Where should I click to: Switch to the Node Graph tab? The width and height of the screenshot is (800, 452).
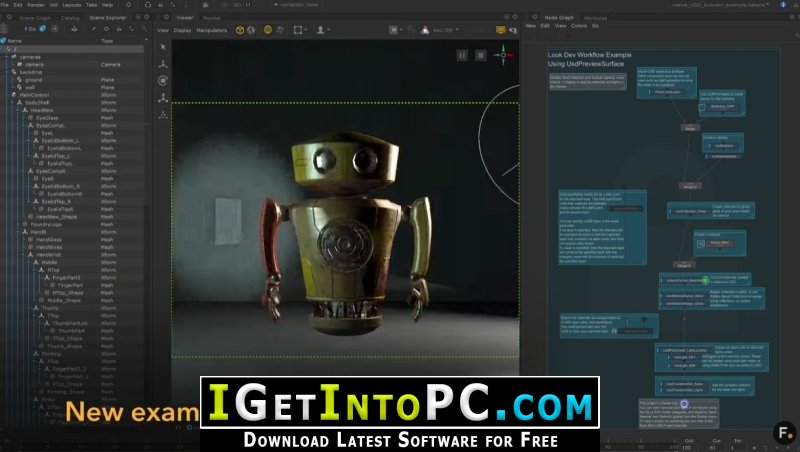(x=559, y=17)
